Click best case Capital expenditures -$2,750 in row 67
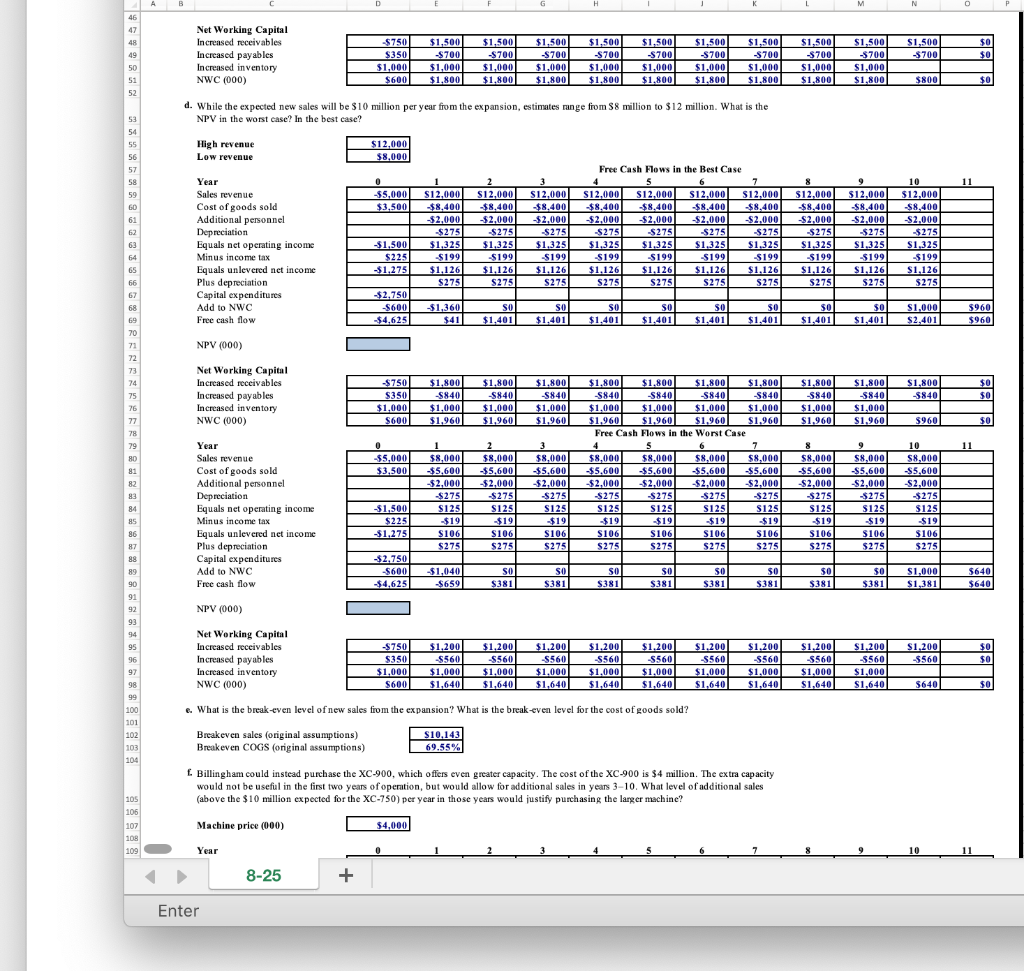The height and width of the screenshot is (971, 1024). point(378,295)
